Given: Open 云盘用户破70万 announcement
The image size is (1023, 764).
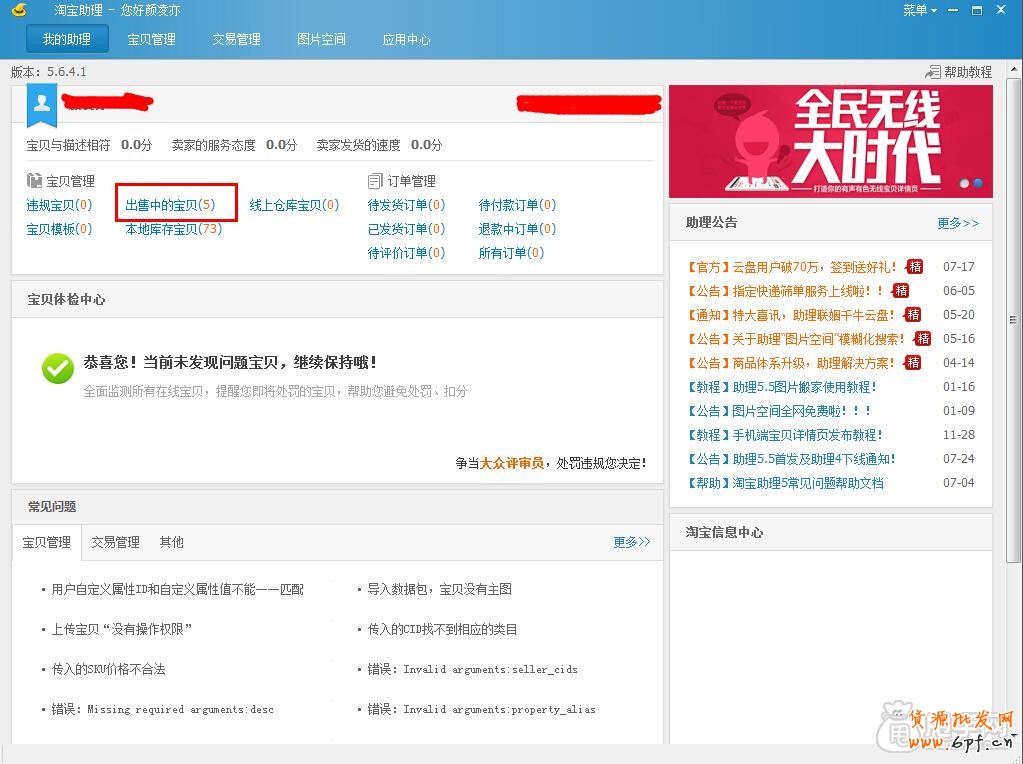Looking at the screenshot, I should pyautogui.click(x=793, y=267).
